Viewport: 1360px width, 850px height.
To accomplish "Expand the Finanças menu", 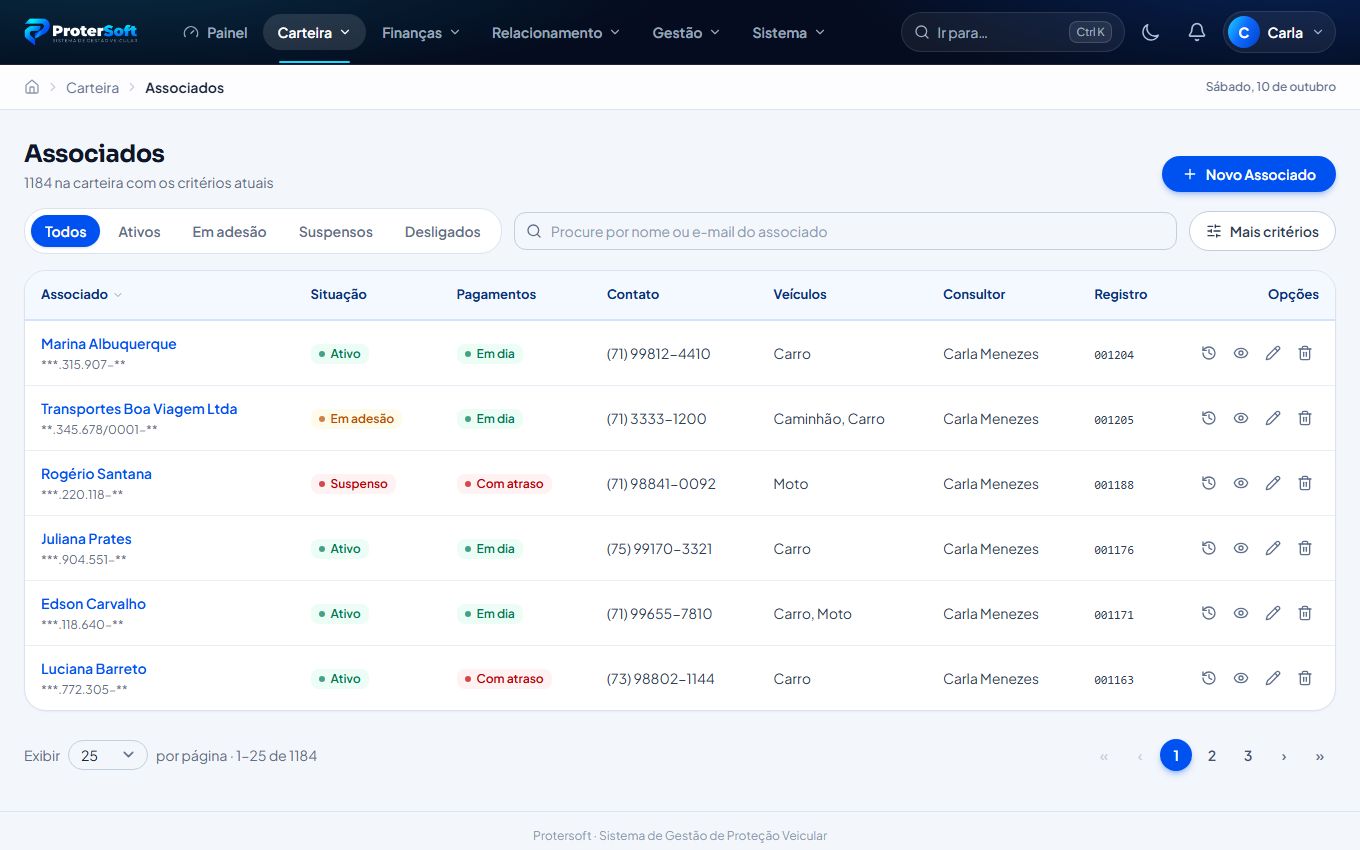I will (x=421, y=32).
